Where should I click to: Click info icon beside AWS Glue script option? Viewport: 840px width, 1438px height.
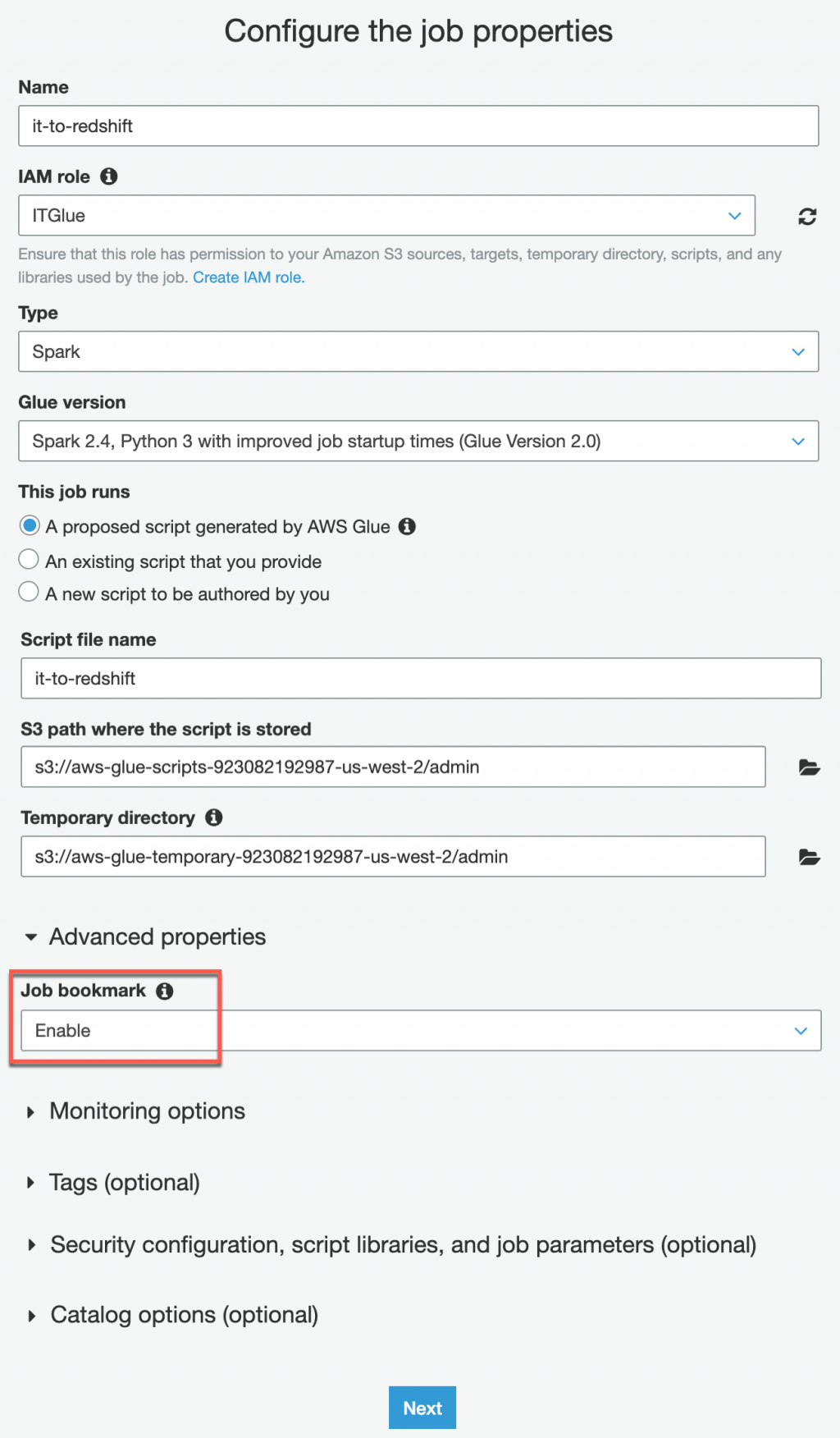tap(407, 527)
